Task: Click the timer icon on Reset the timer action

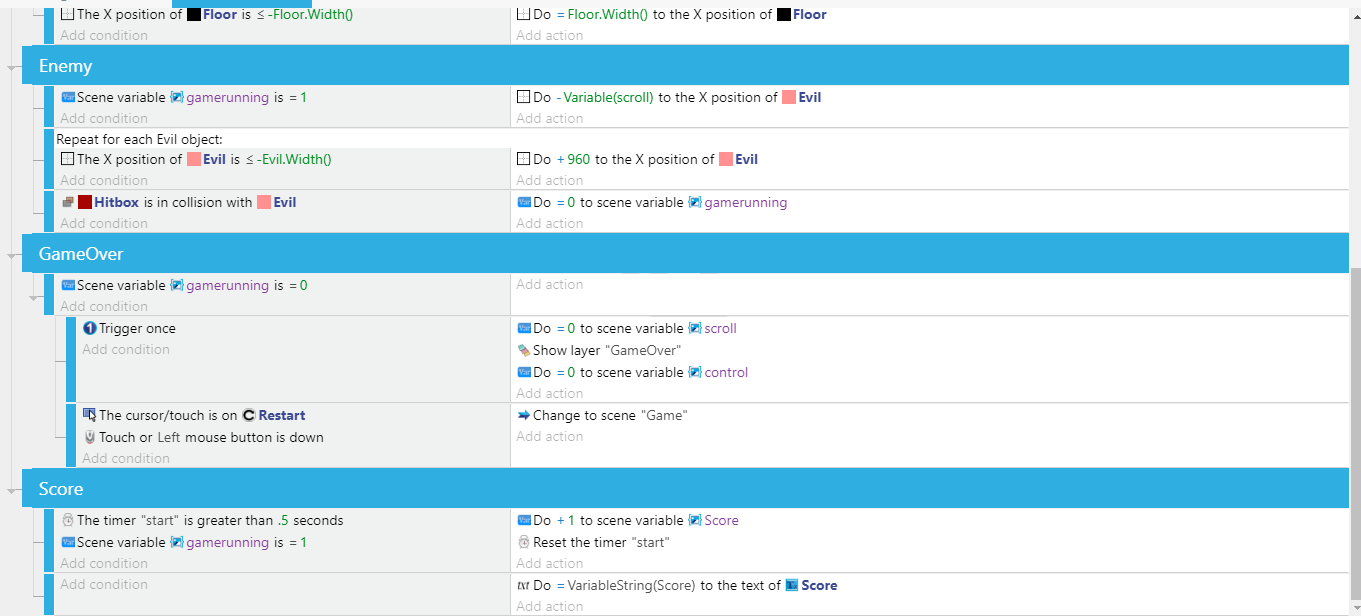Action: (x=523, y=541)
